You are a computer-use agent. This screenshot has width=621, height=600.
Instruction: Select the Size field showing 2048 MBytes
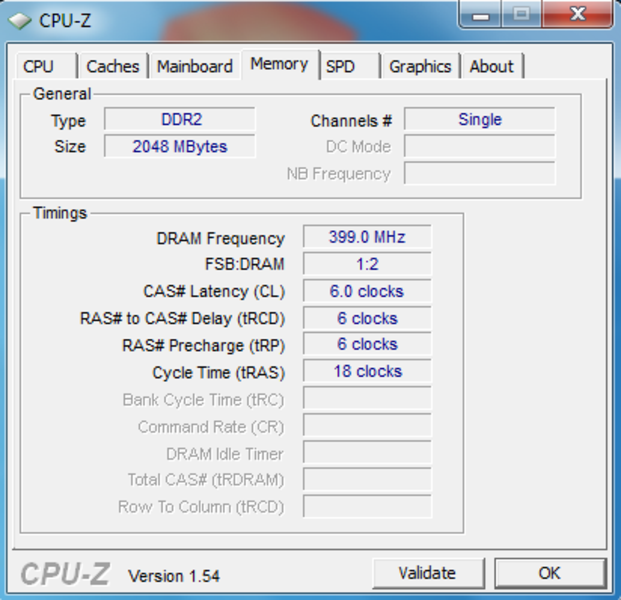coord(180,147)
